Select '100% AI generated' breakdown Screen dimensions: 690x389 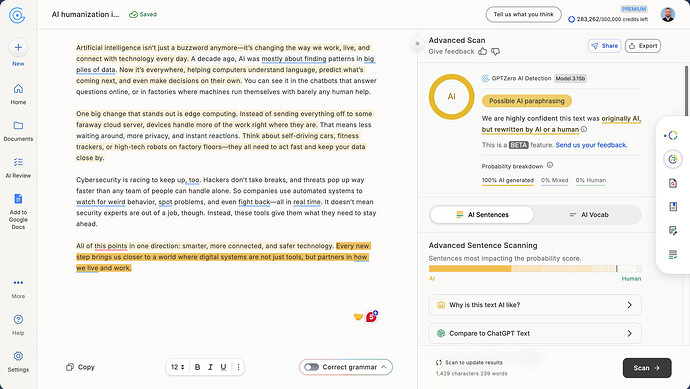508,180
